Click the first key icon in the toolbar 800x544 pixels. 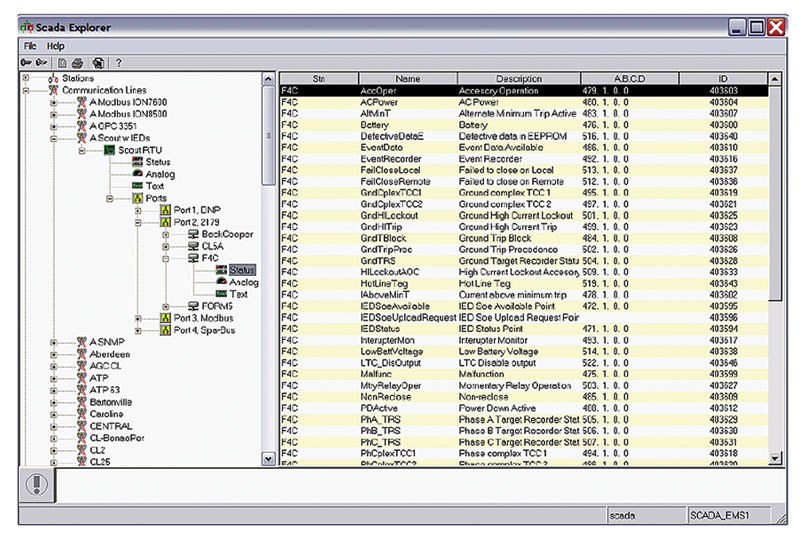coord(26,62)
